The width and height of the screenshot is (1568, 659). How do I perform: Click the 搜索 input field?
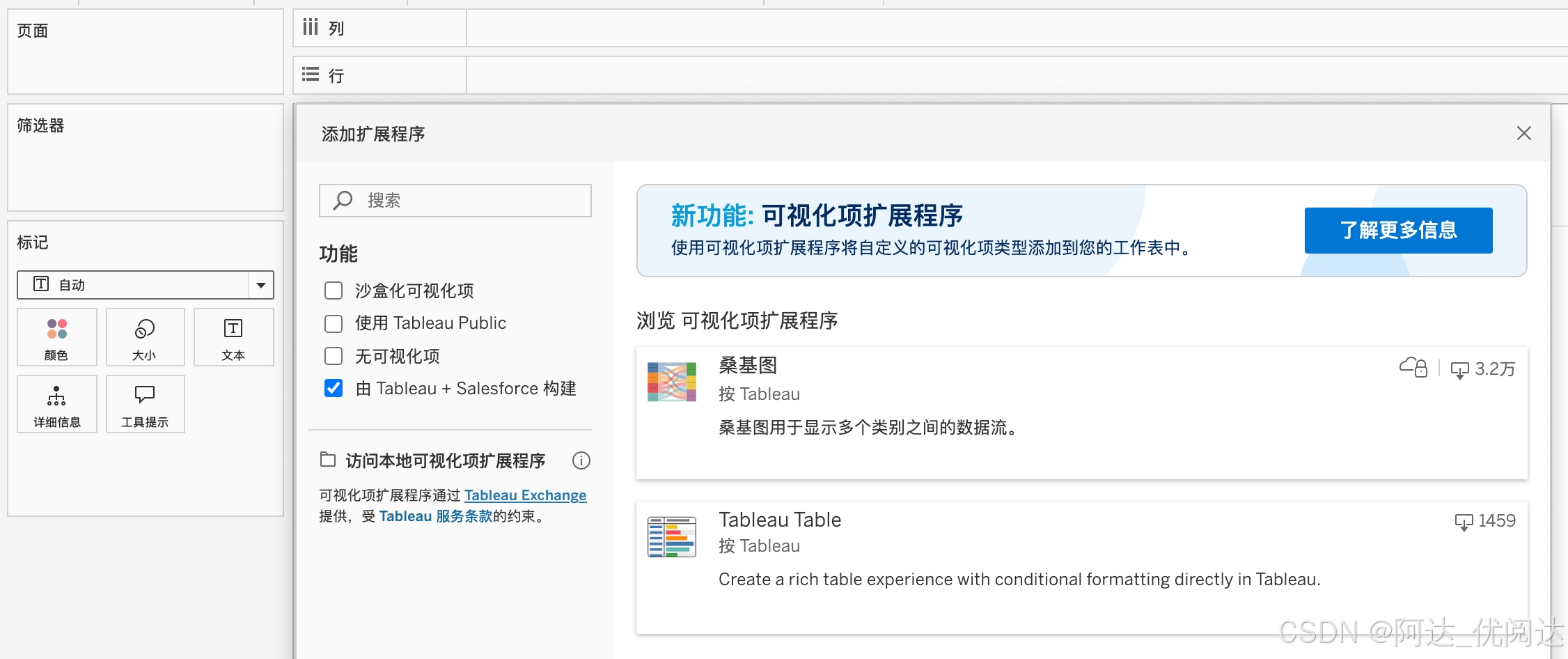(455, 201)
